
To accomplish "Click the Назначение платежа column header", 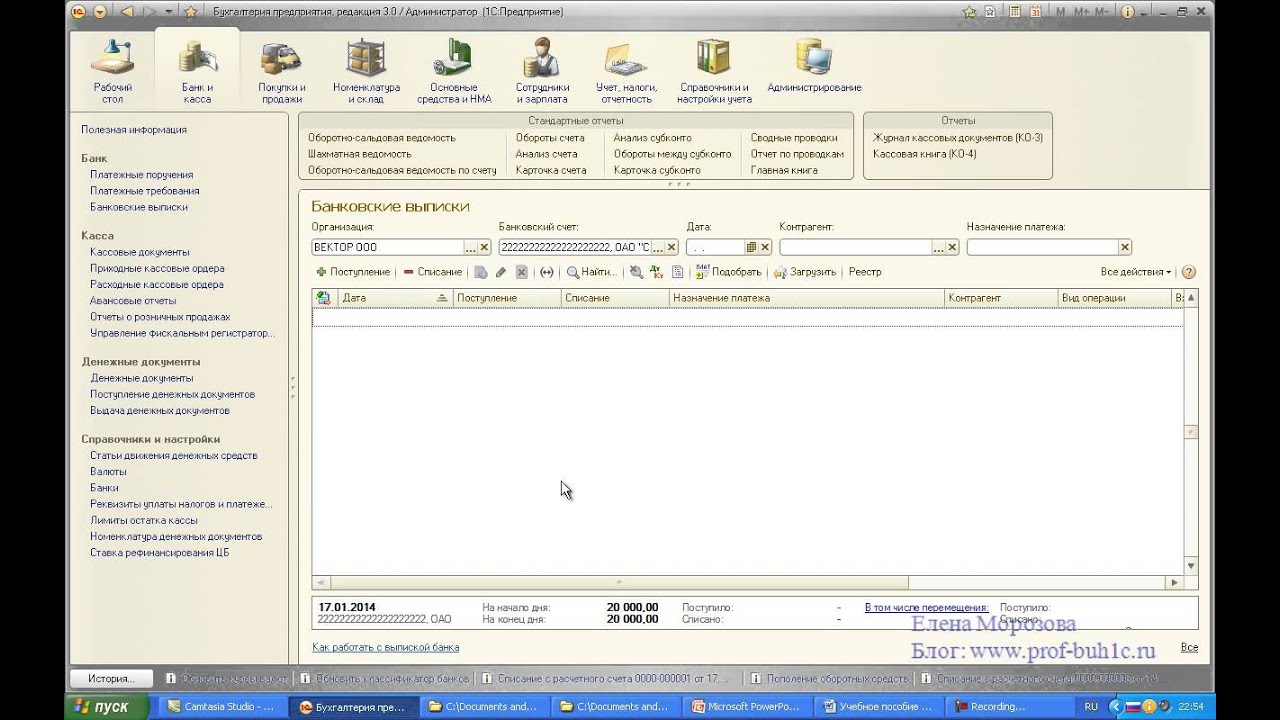I will coord(807,298).
